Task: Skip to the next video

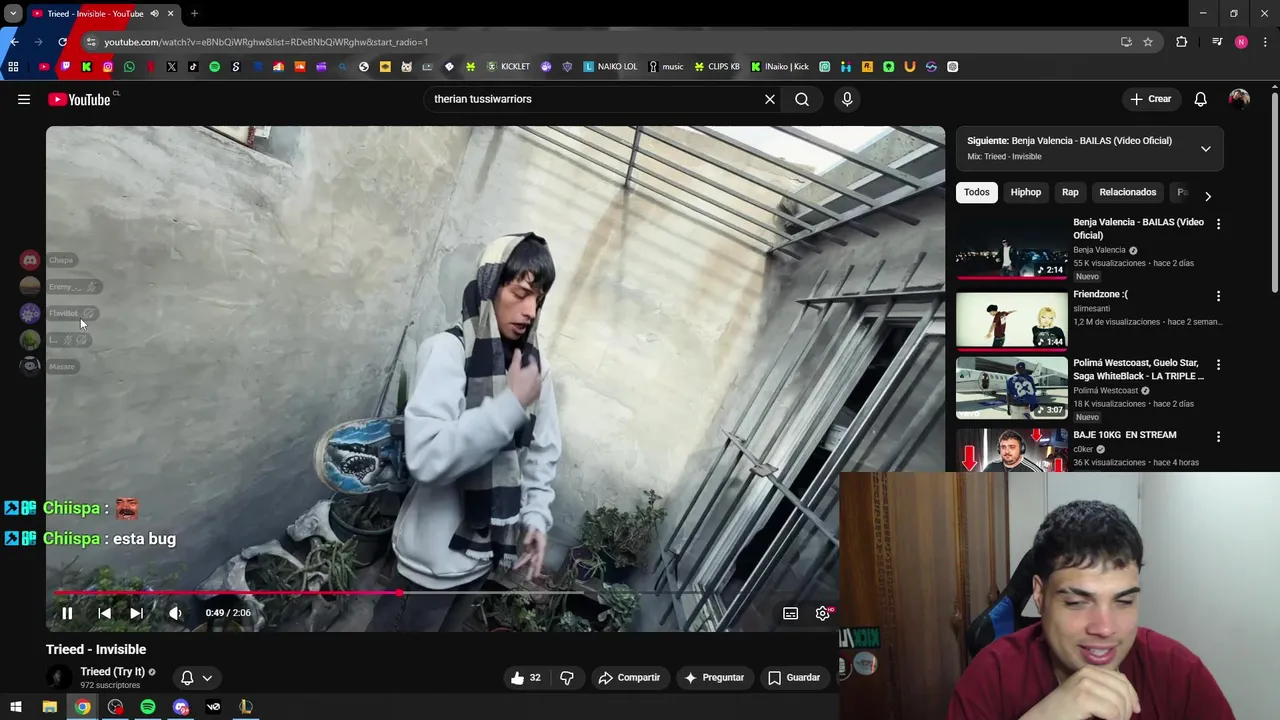Action: click(x=137, y=613)
